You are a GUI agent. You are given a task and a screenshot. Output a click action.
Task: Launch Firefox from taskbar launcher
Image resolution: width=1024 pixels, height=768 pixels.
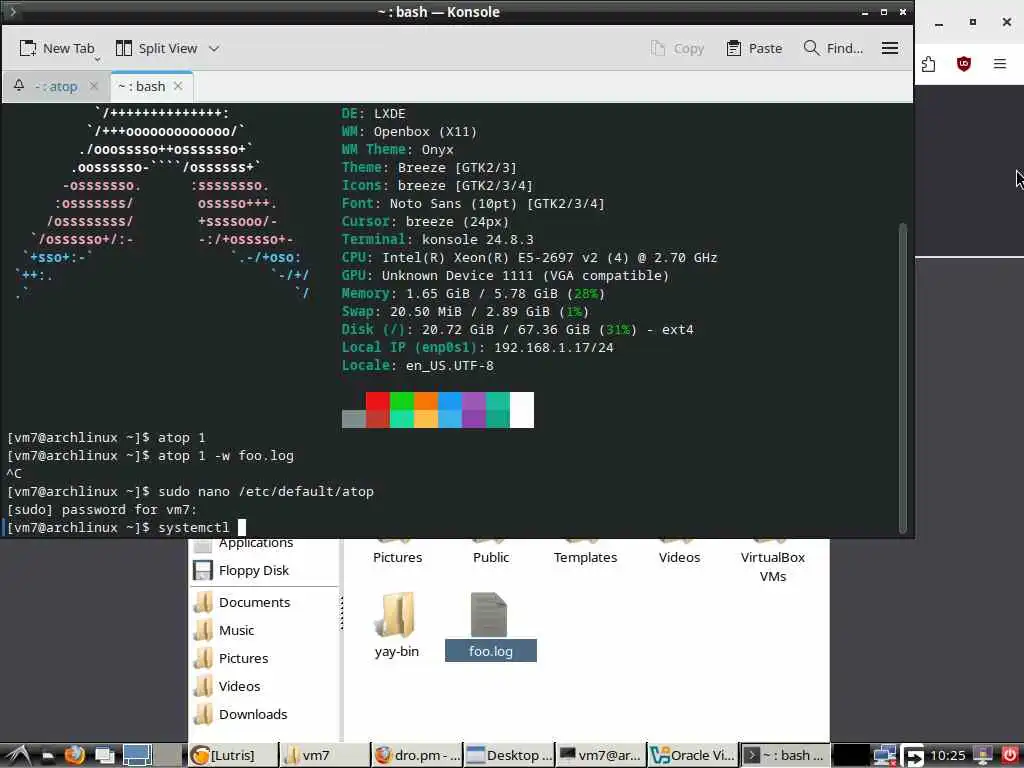click(74, 756)
